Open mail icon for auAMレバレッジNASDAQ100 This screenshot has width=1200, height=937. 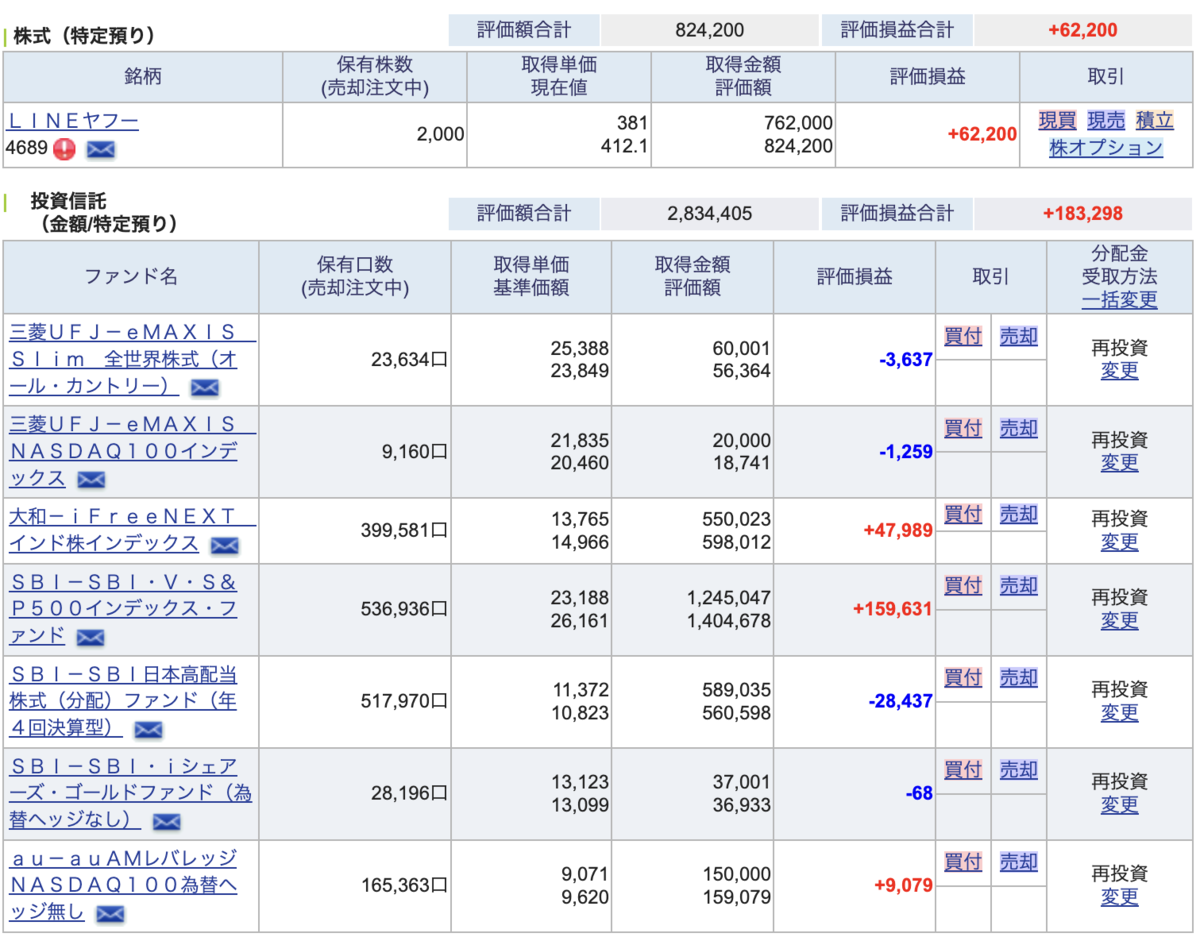click(x=110, y=913)
